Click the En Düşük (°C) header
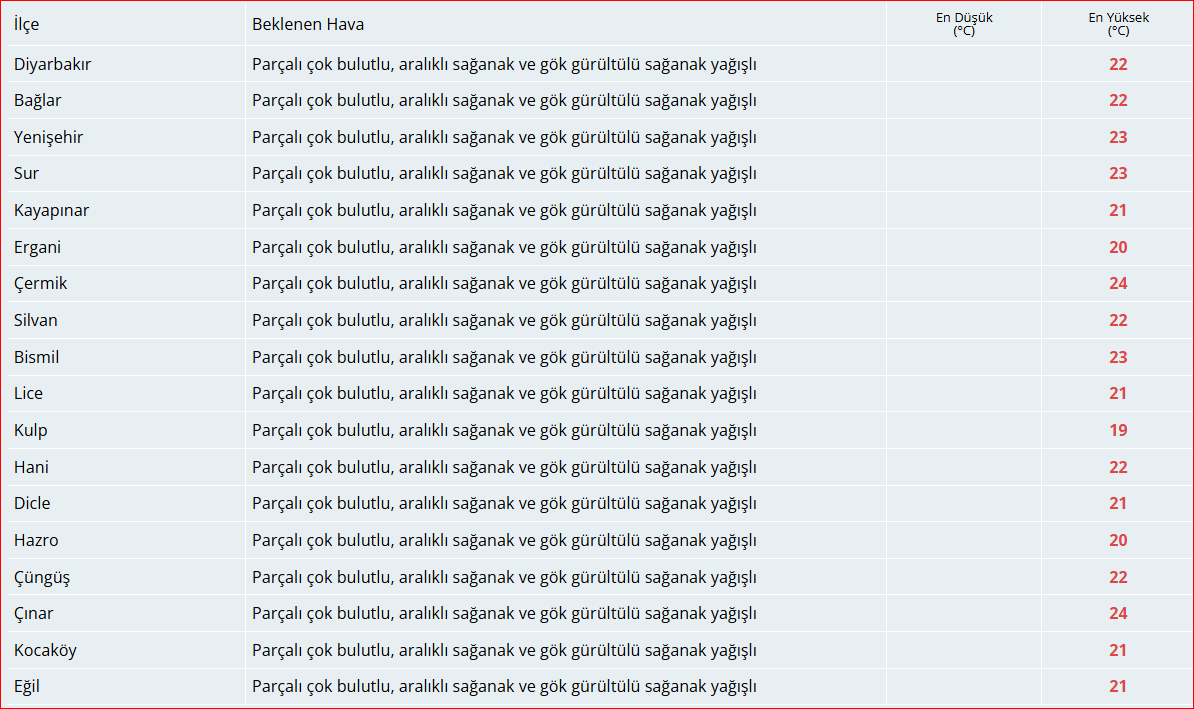1194x709 pixels. click(964, 24)
